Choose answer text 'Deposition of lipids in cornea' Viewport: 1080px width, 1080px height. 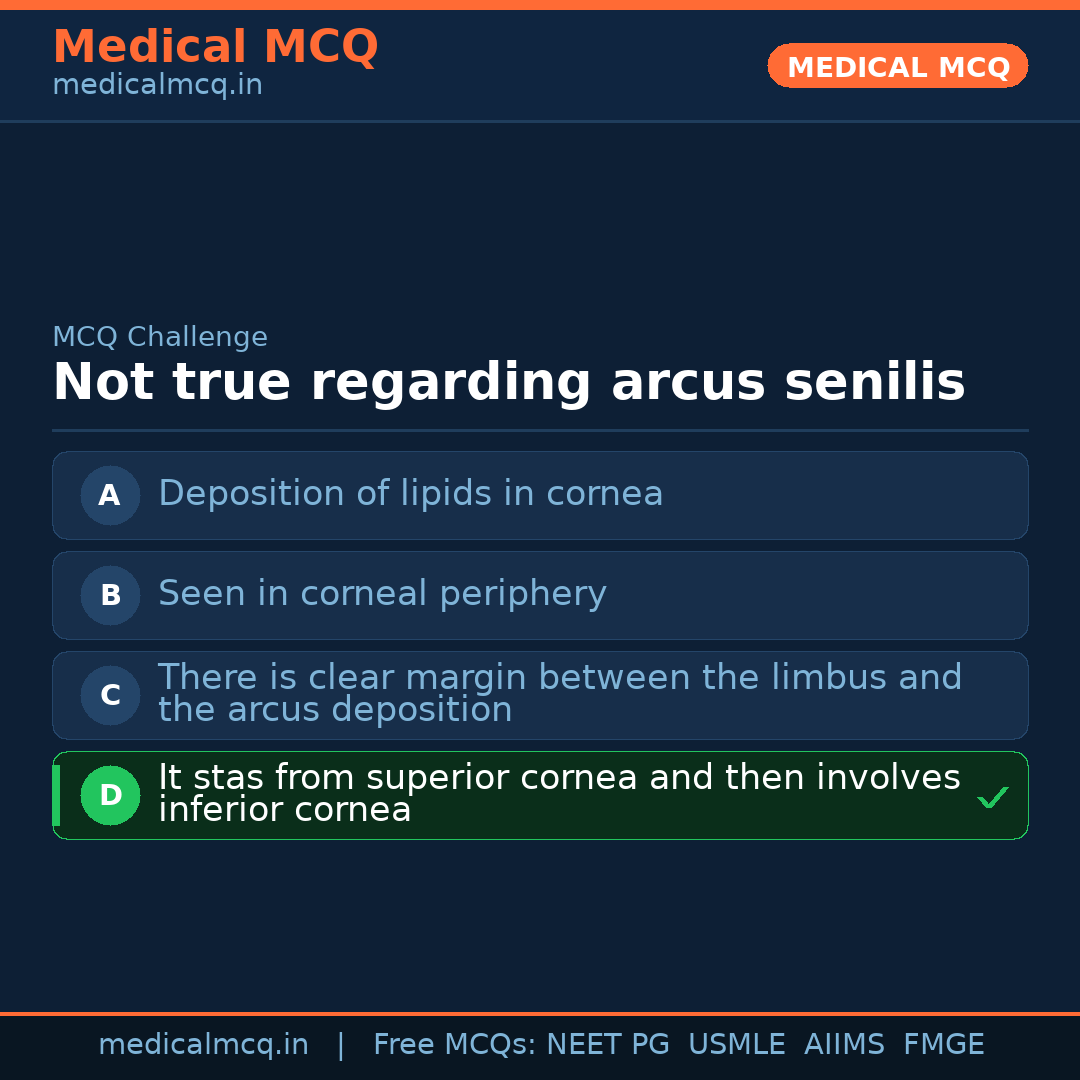click(410, 494)
